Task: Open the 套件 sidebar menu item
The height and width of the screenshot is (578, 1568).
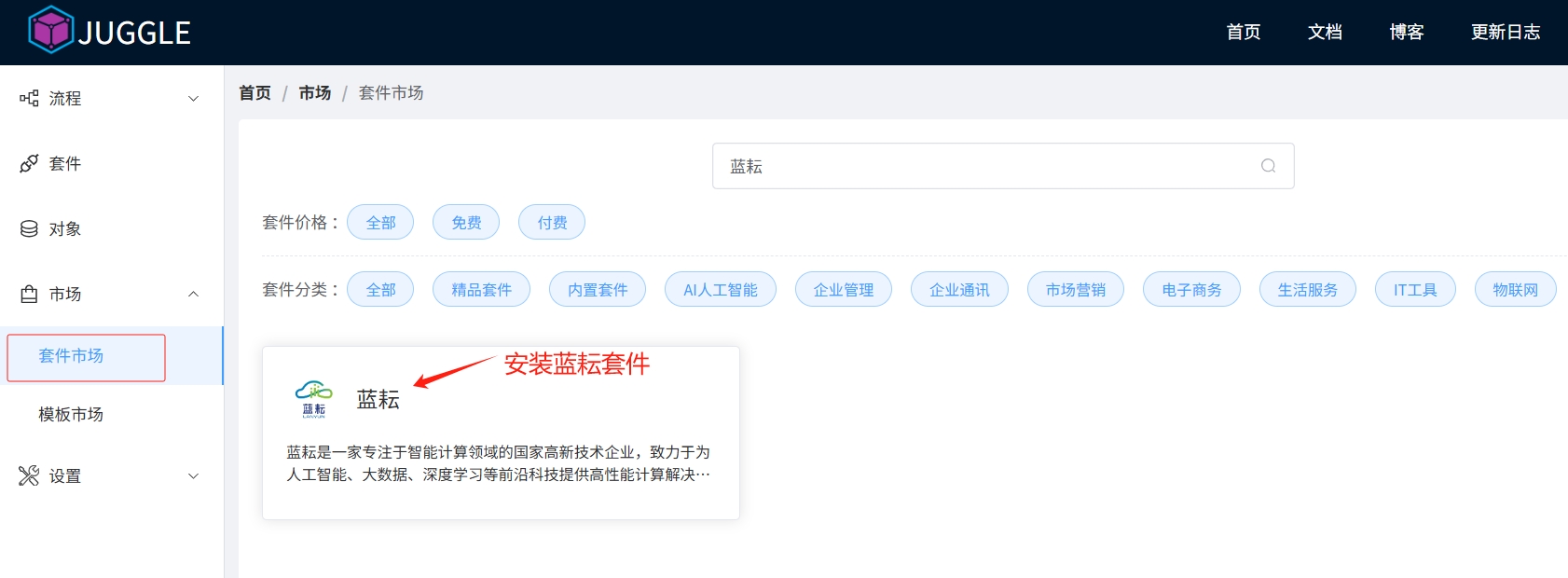Action: point(112,163)
